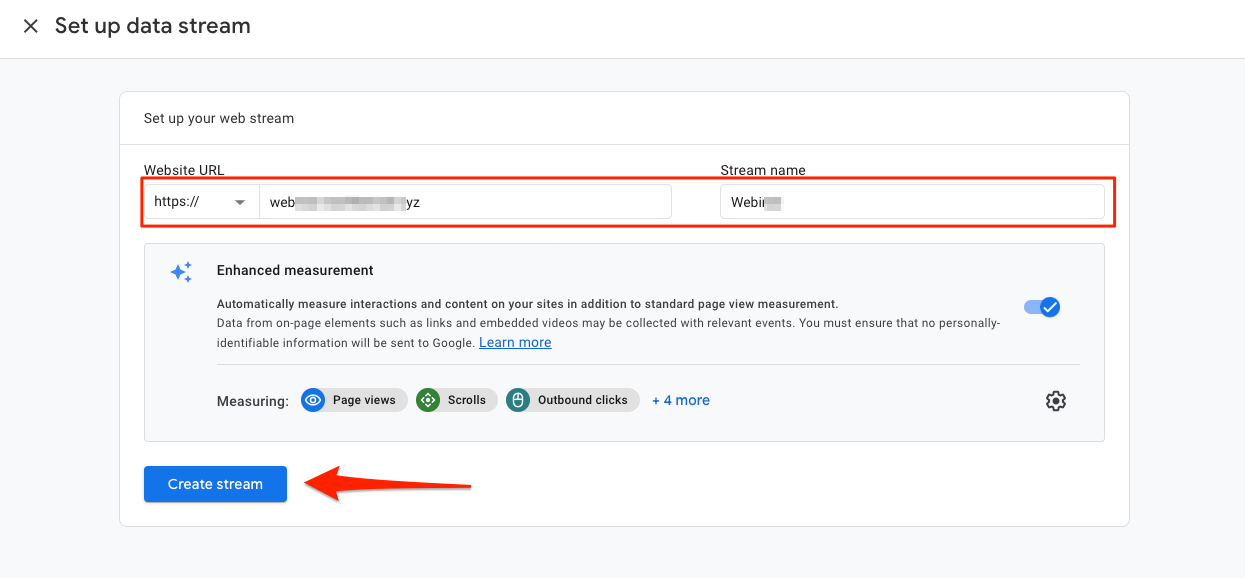The height and width of the screenshot is (578, 1245).
Task: Select the Page views chip
Action: tap(354, 400)
